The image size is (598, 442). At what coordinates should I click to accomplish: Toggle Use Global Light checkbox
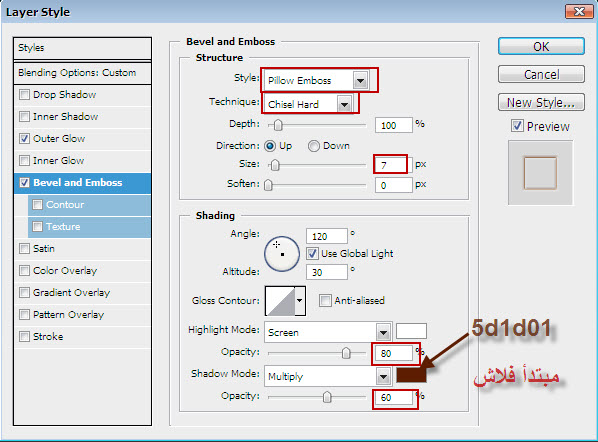coord(312,254)
